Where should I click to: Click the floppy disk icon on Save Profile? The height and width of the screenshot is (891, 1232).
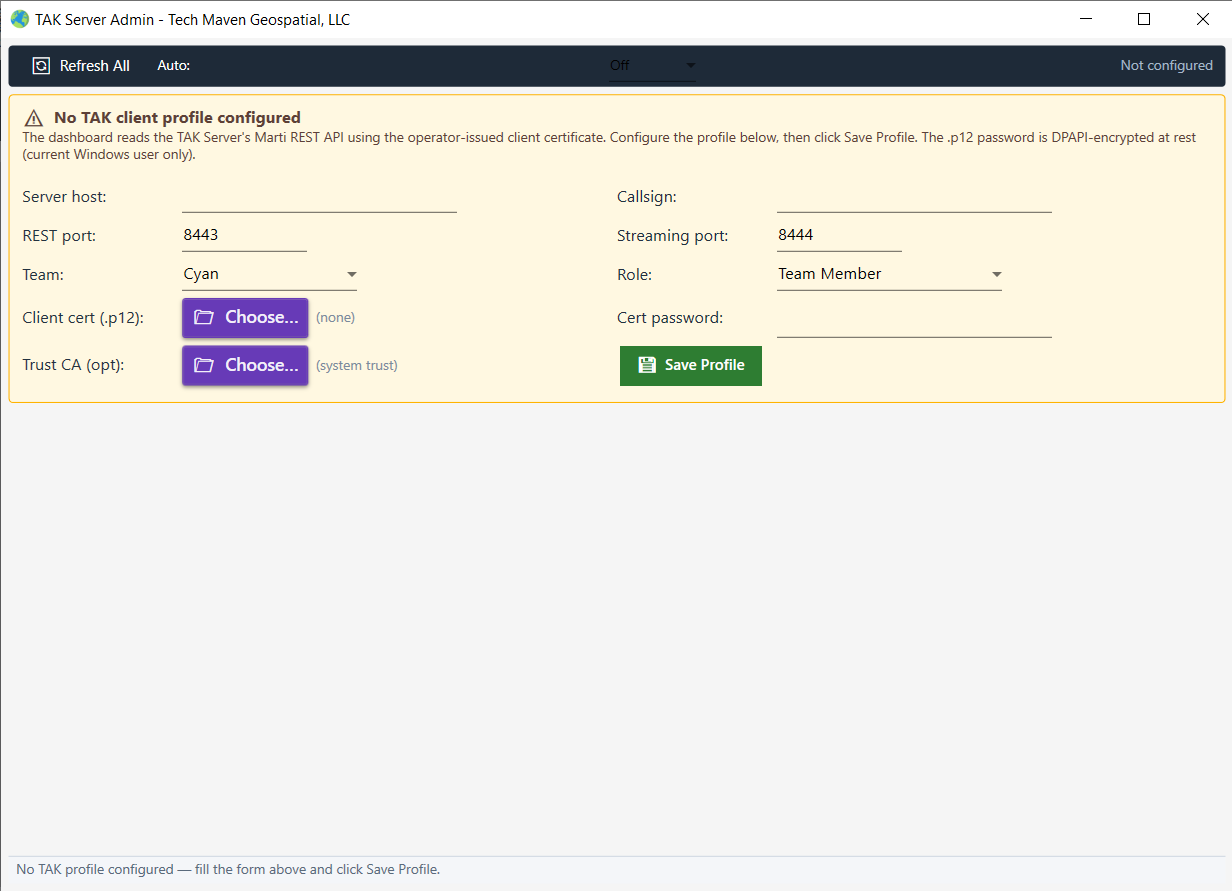point(647,365)
